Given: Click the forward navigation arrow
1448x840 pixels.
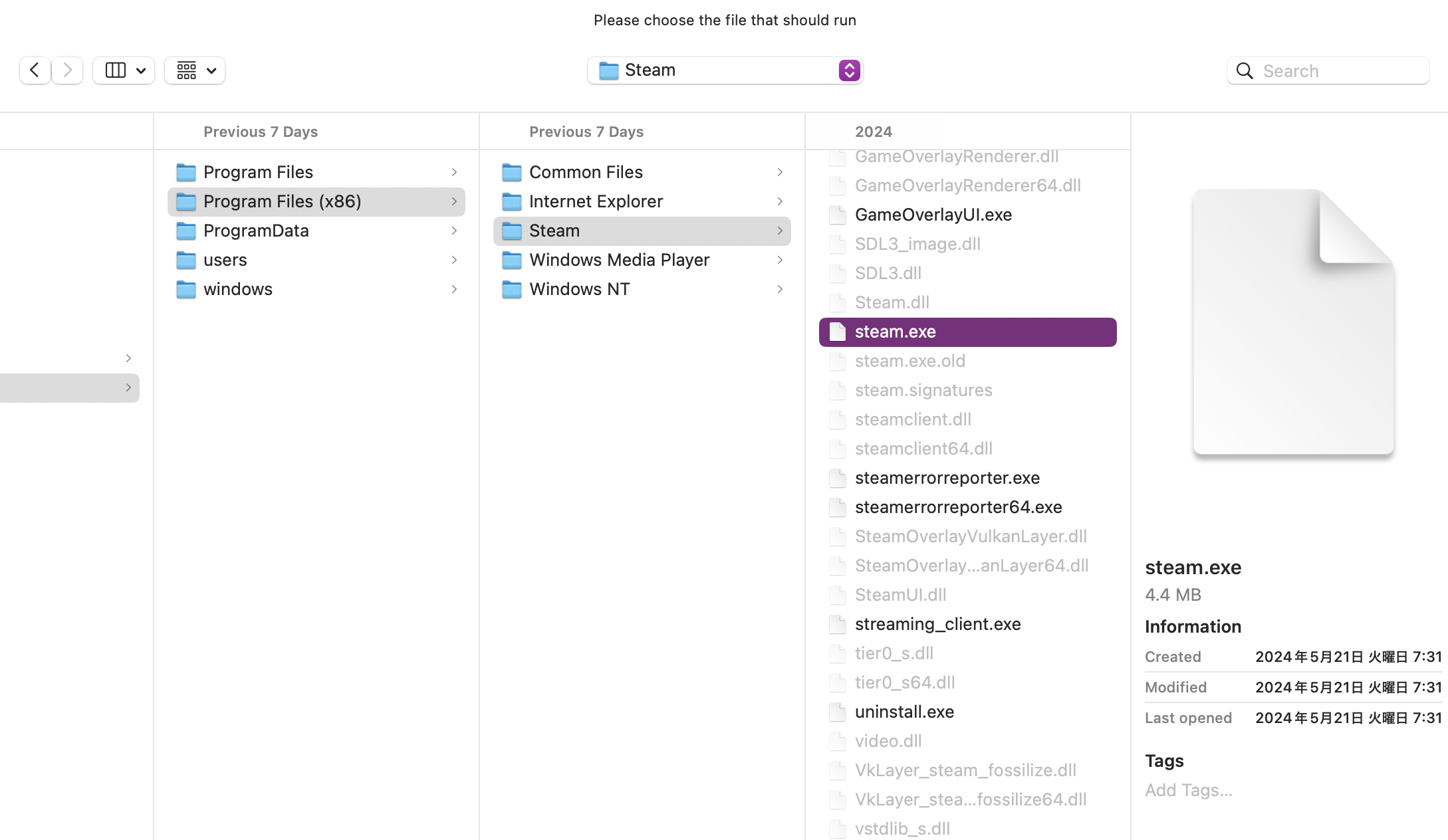Looking at the screenshot, I should [x=67, y=70].
